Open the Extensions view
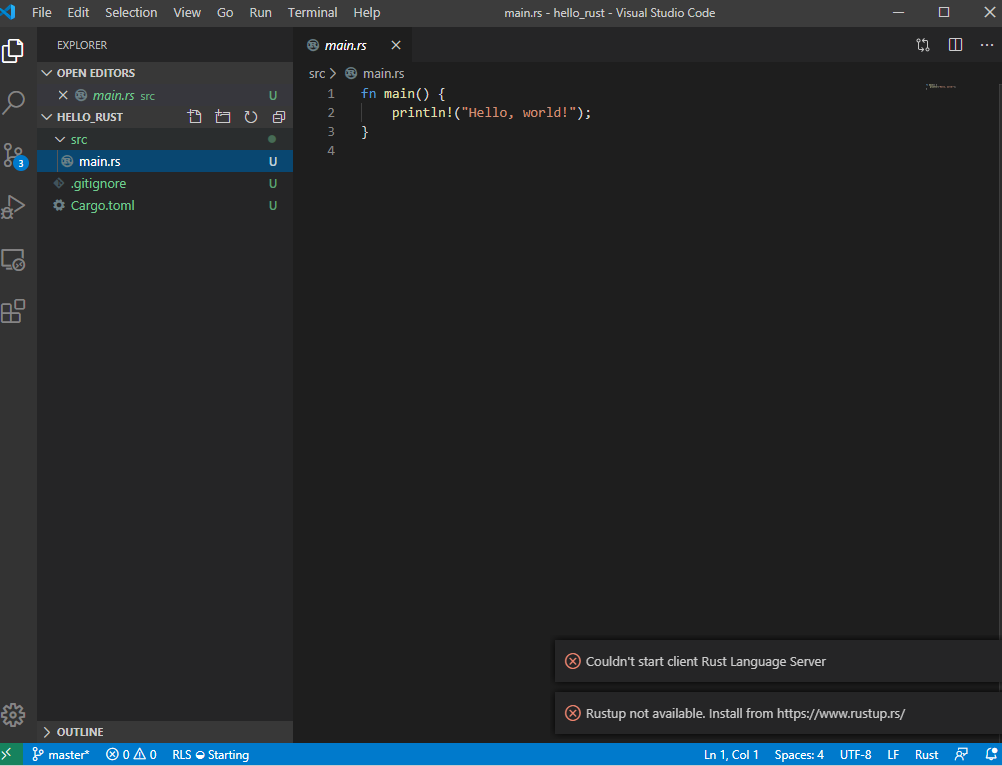Image resolution: width=1002 pixels, height=766 pixels. [x=13, y=311]
